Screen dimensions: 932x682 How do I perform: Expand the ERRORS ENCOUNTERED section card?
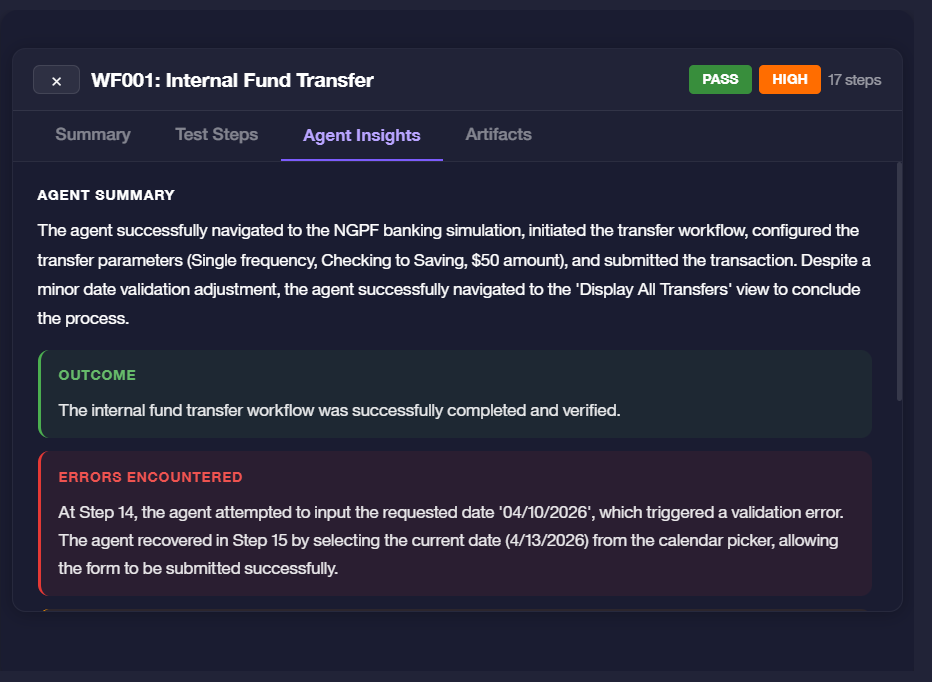pos(455,523)
